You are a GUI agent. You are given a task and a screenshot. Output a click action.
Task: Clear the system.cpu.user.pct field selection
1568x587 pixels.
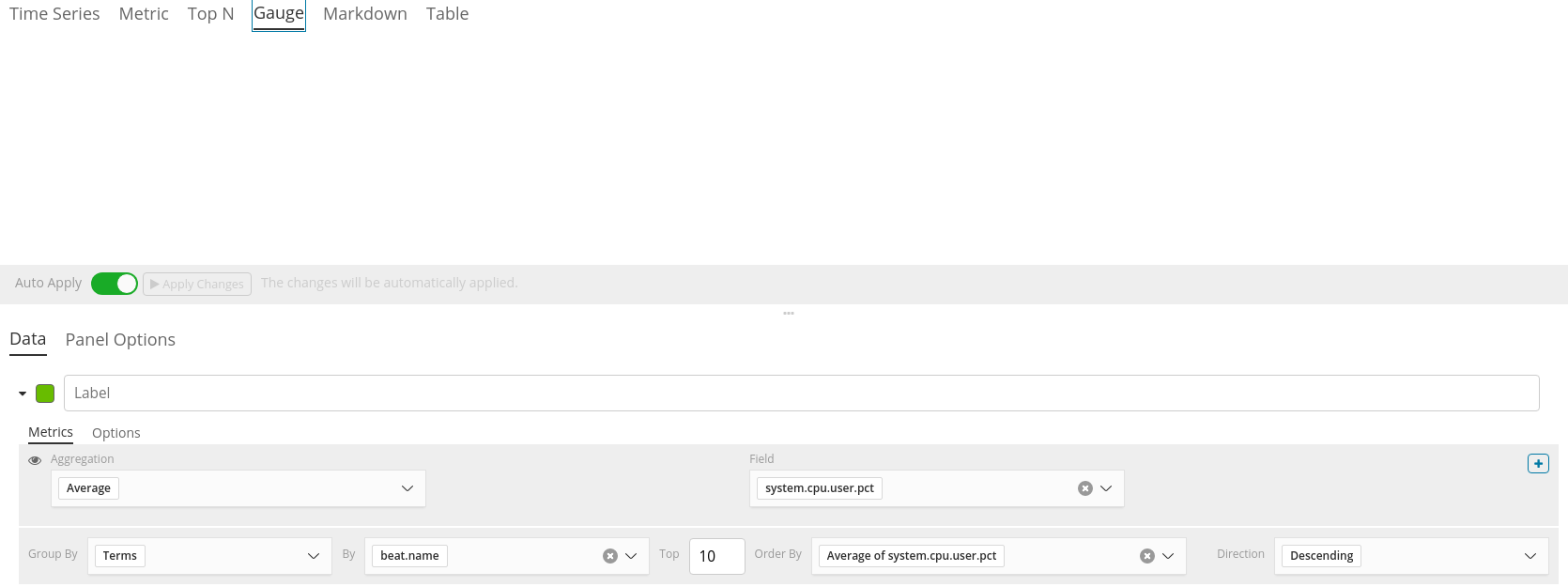click(x=1085, y=488)
